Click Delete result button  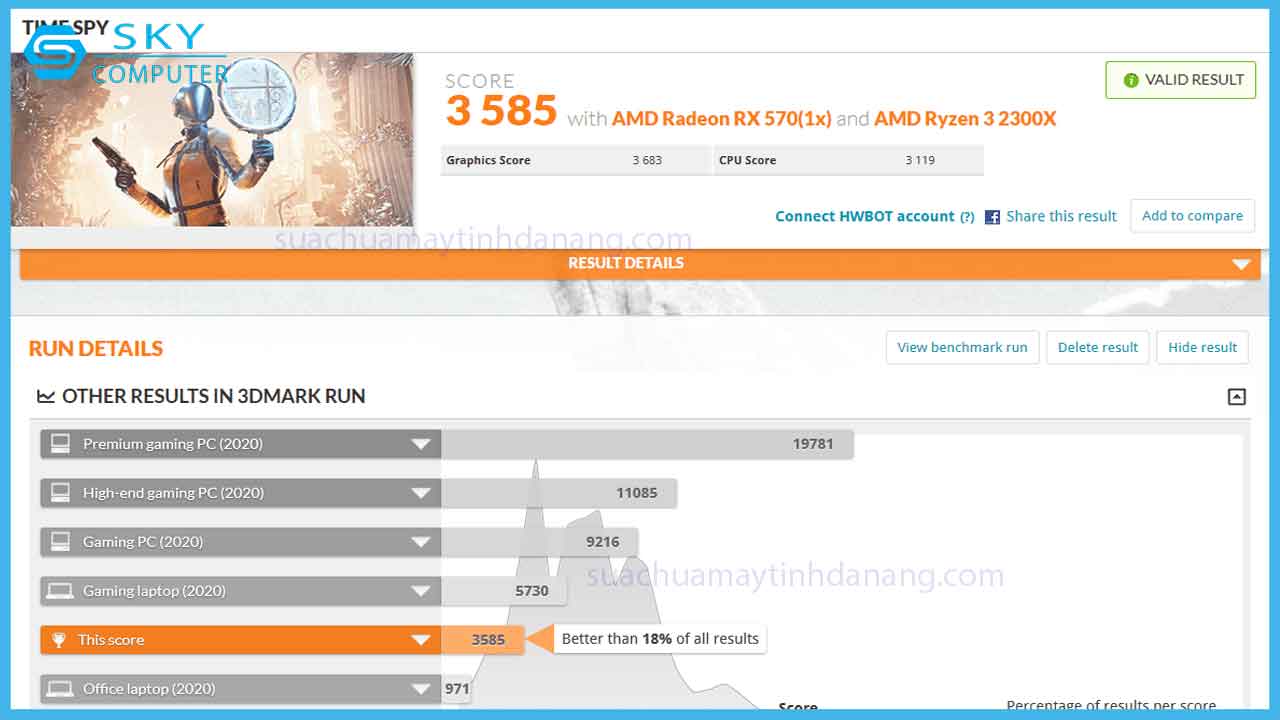click(1098, 347)
